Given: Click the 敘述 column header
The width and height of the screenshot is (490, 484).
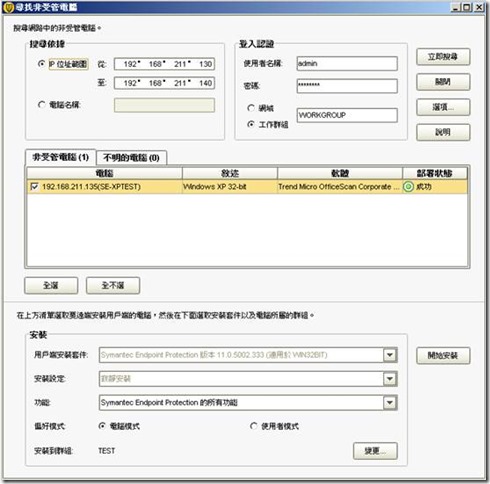Looking at the screenshot, I should [x=230, y=173].
